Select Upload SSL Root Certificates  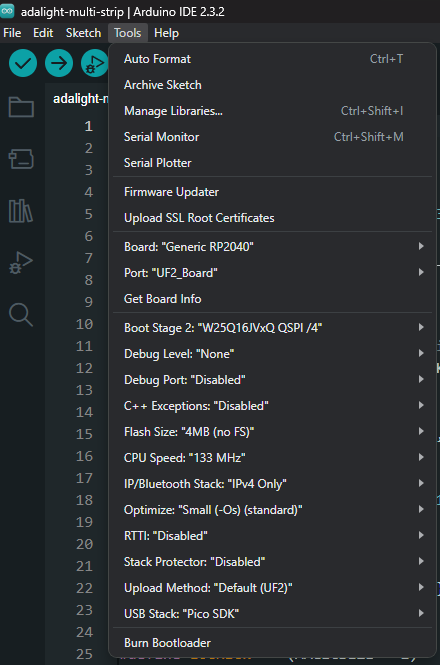[272, 218]
